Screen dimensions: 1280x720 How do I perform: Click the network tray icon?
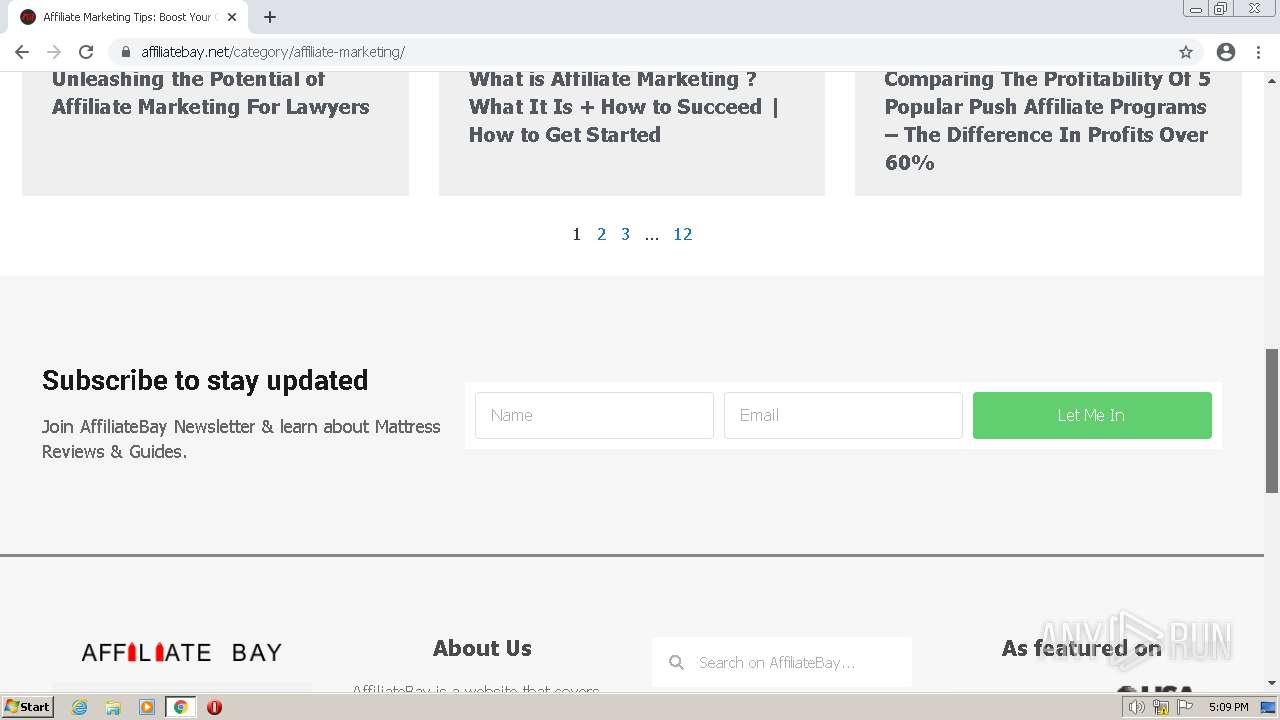pos(1161,707)
